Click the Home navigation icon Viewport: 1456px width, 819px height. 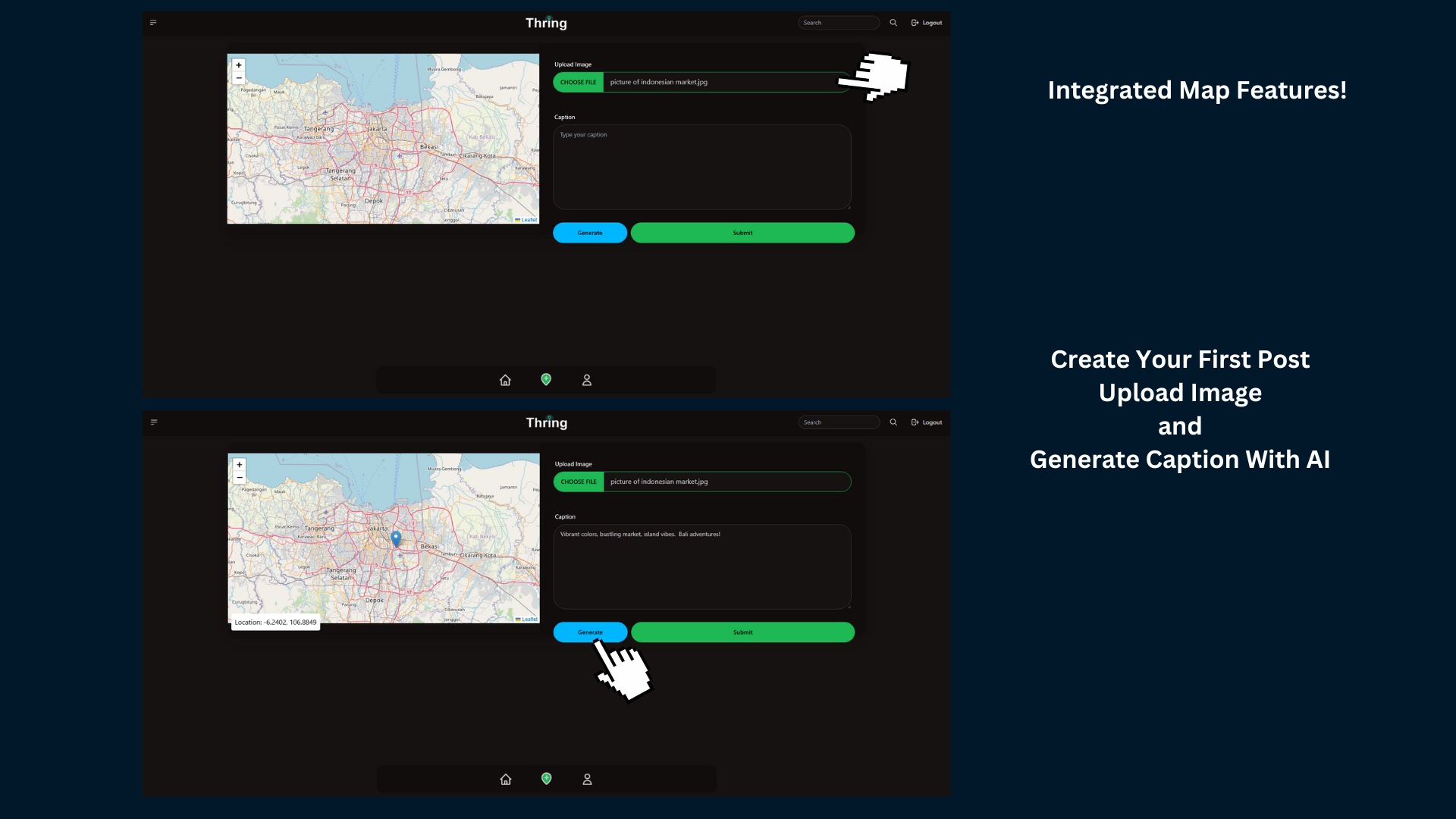coord(505,380)
